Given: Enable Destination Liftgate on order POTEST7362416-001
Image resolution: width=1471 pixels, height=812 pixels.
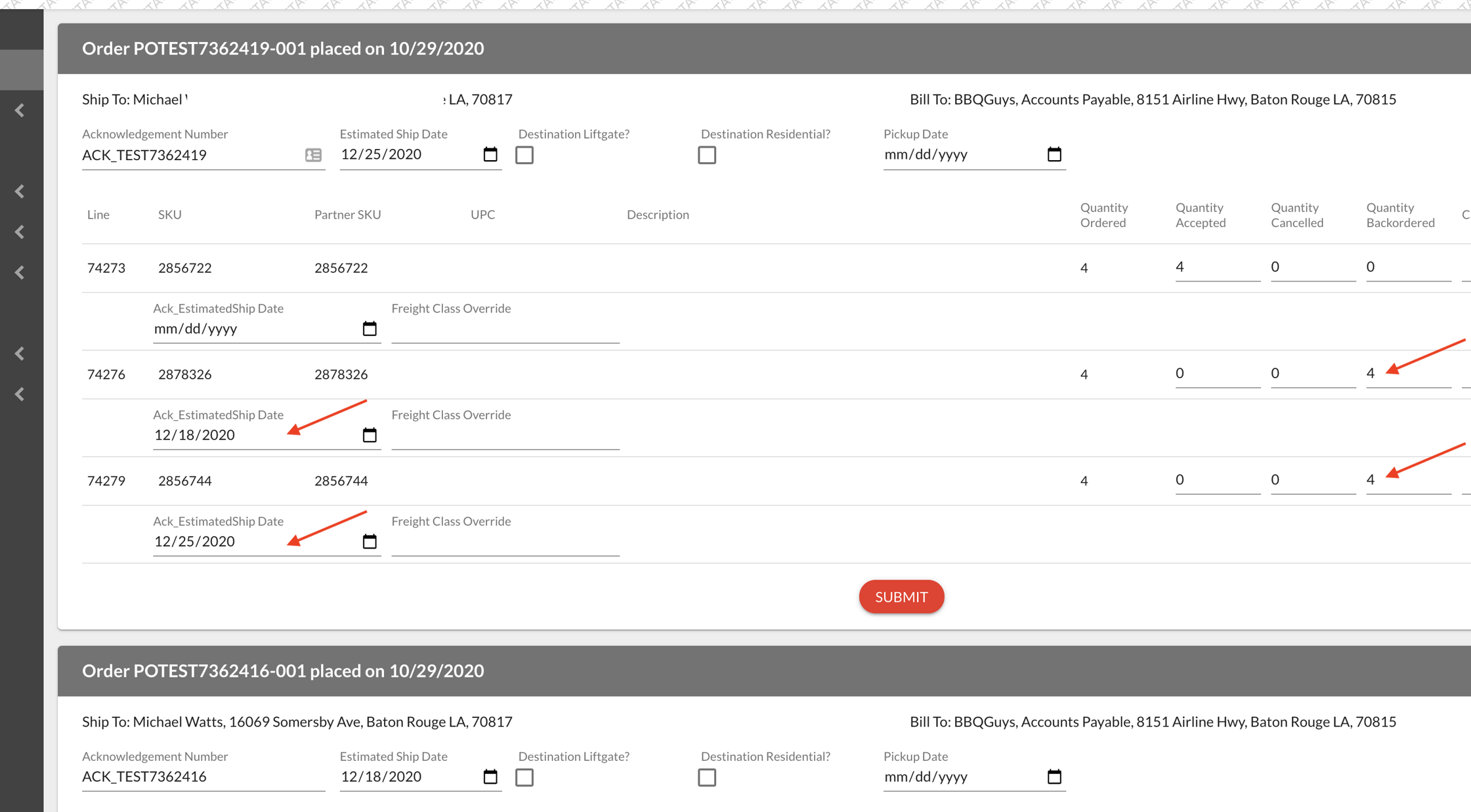Looking at the screenshot, I should 524,777.
